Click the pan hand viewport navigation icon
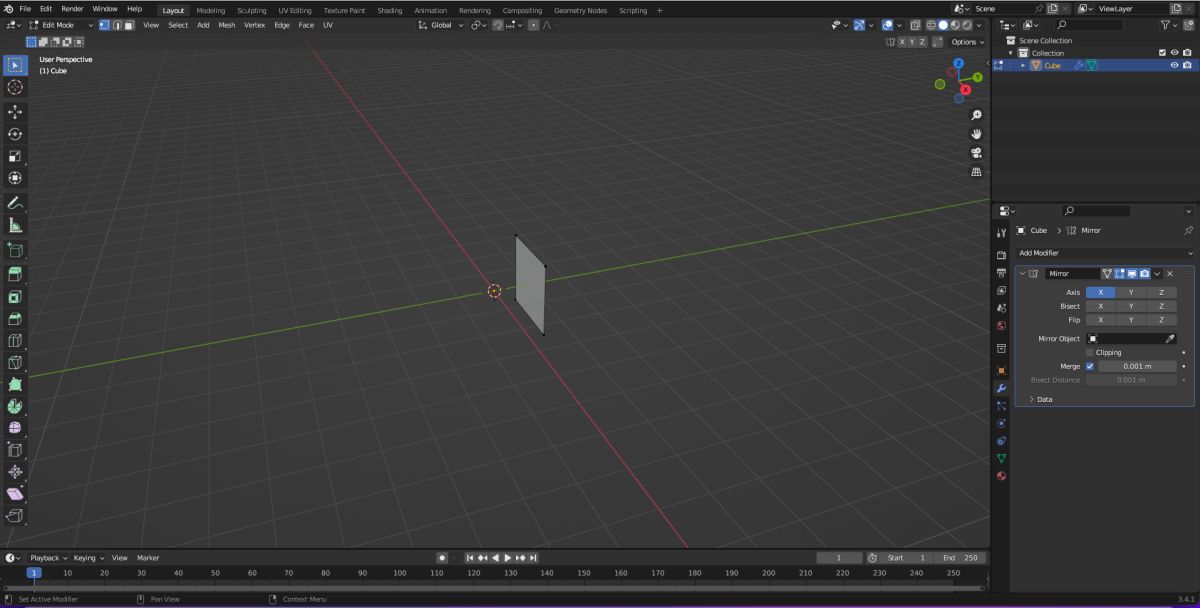 point(976,134)
